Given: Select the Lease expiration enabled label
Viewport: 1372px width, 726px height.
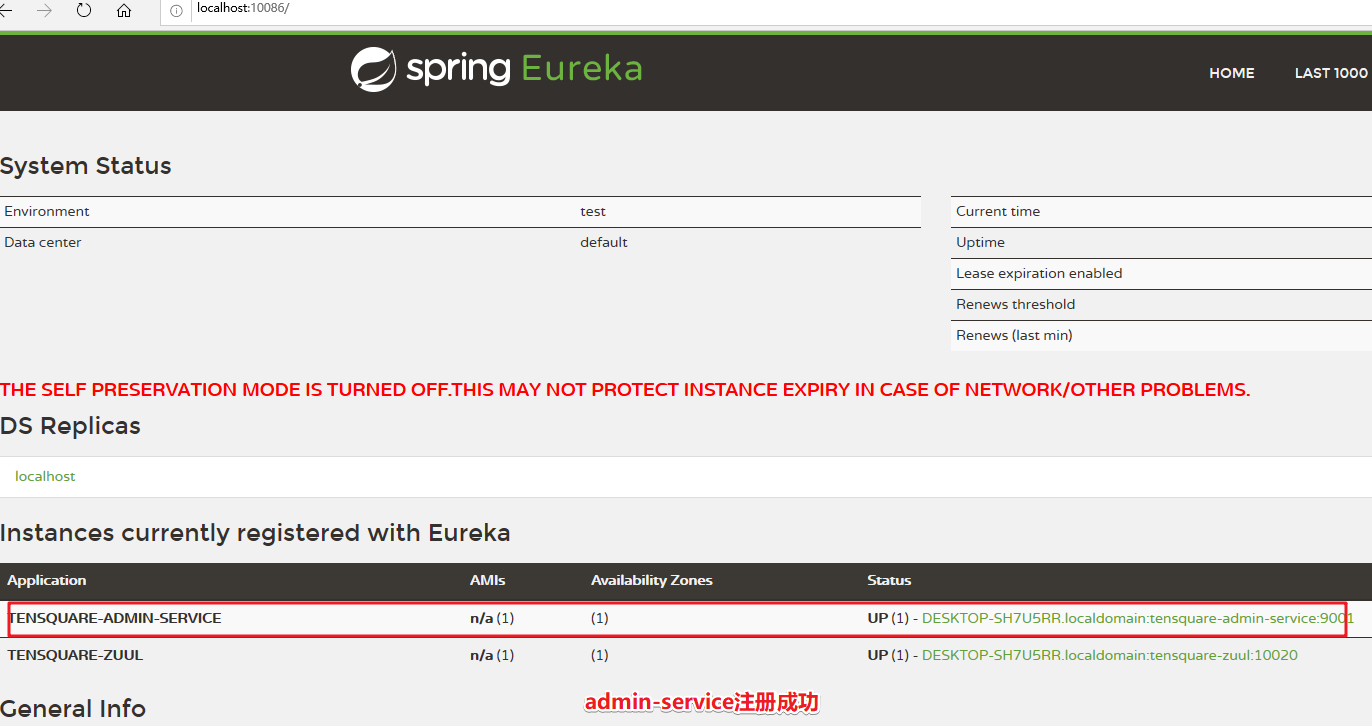Looking at the screenshot, I should [x=1039, y=273].
